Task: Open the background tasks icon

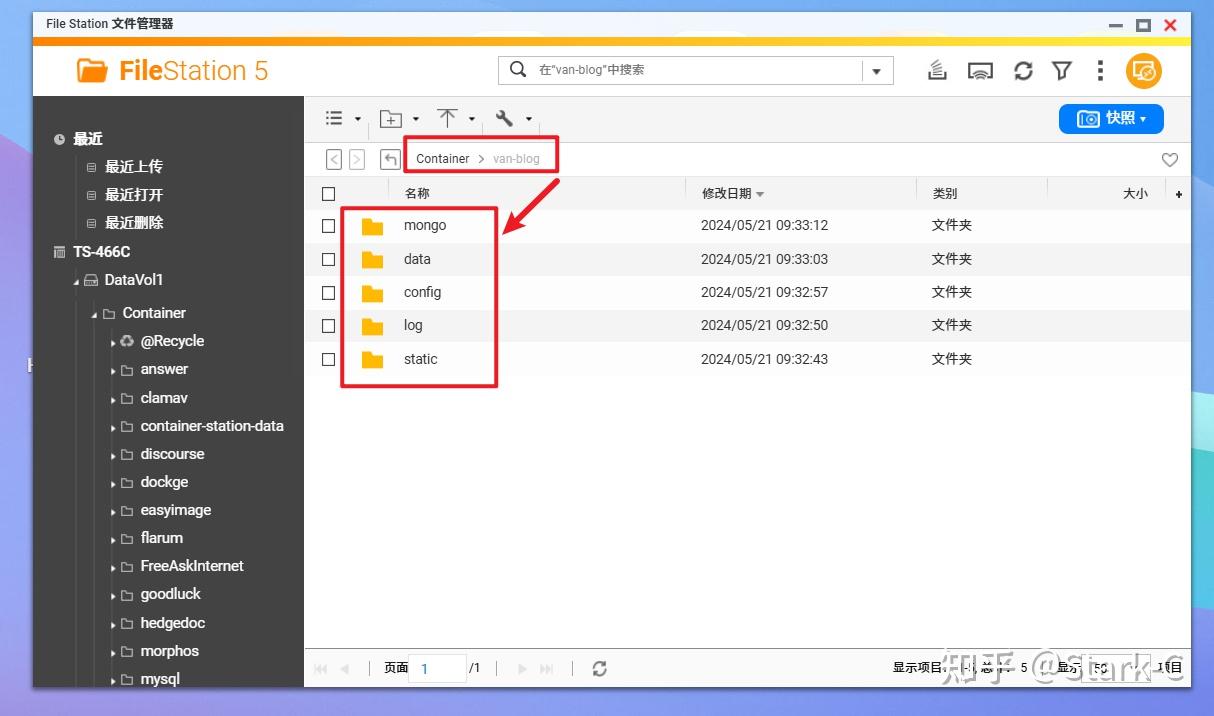Action: 937,70
